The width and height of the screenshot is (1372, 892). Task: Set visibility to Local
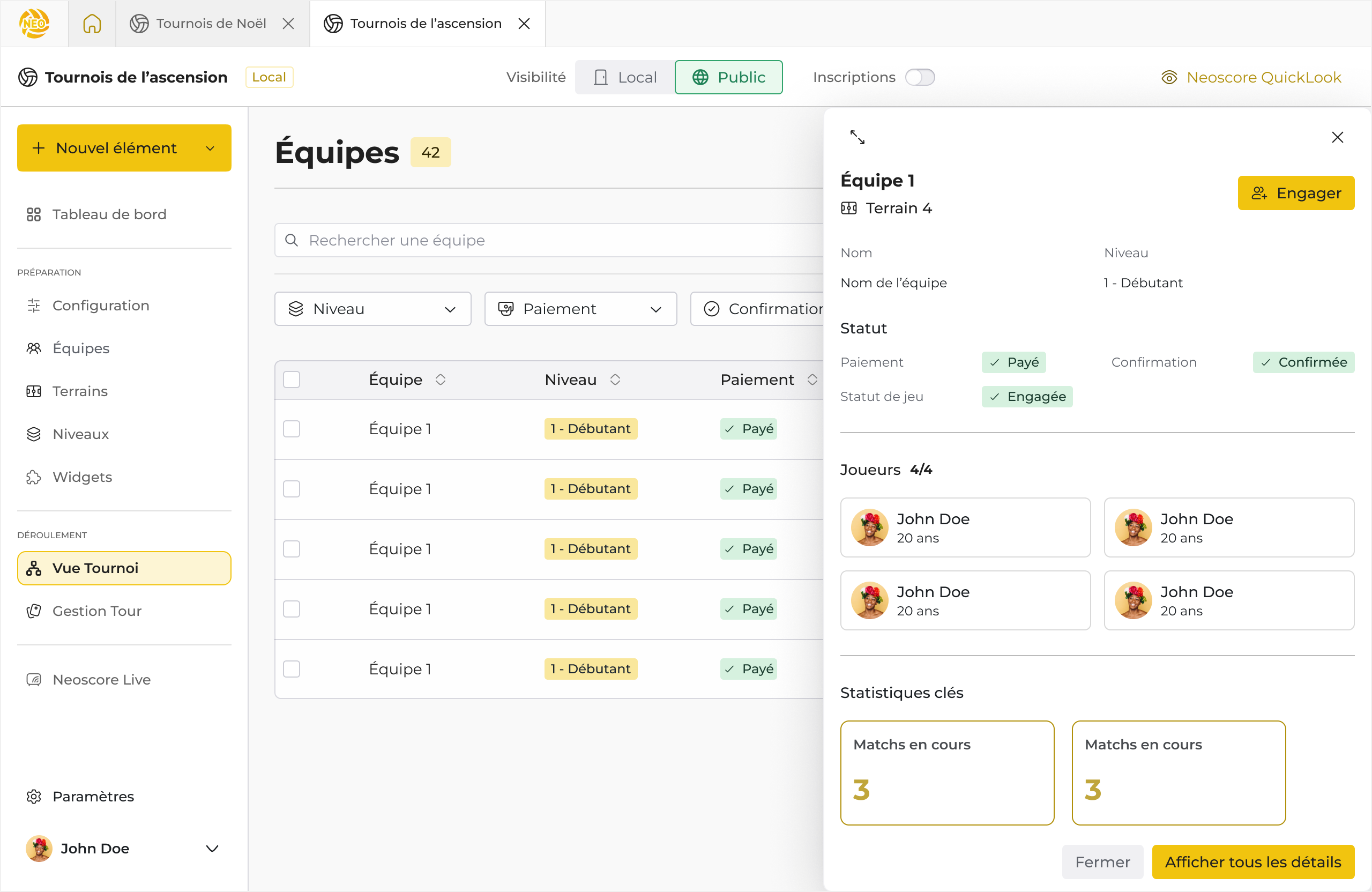click(625, 77)
